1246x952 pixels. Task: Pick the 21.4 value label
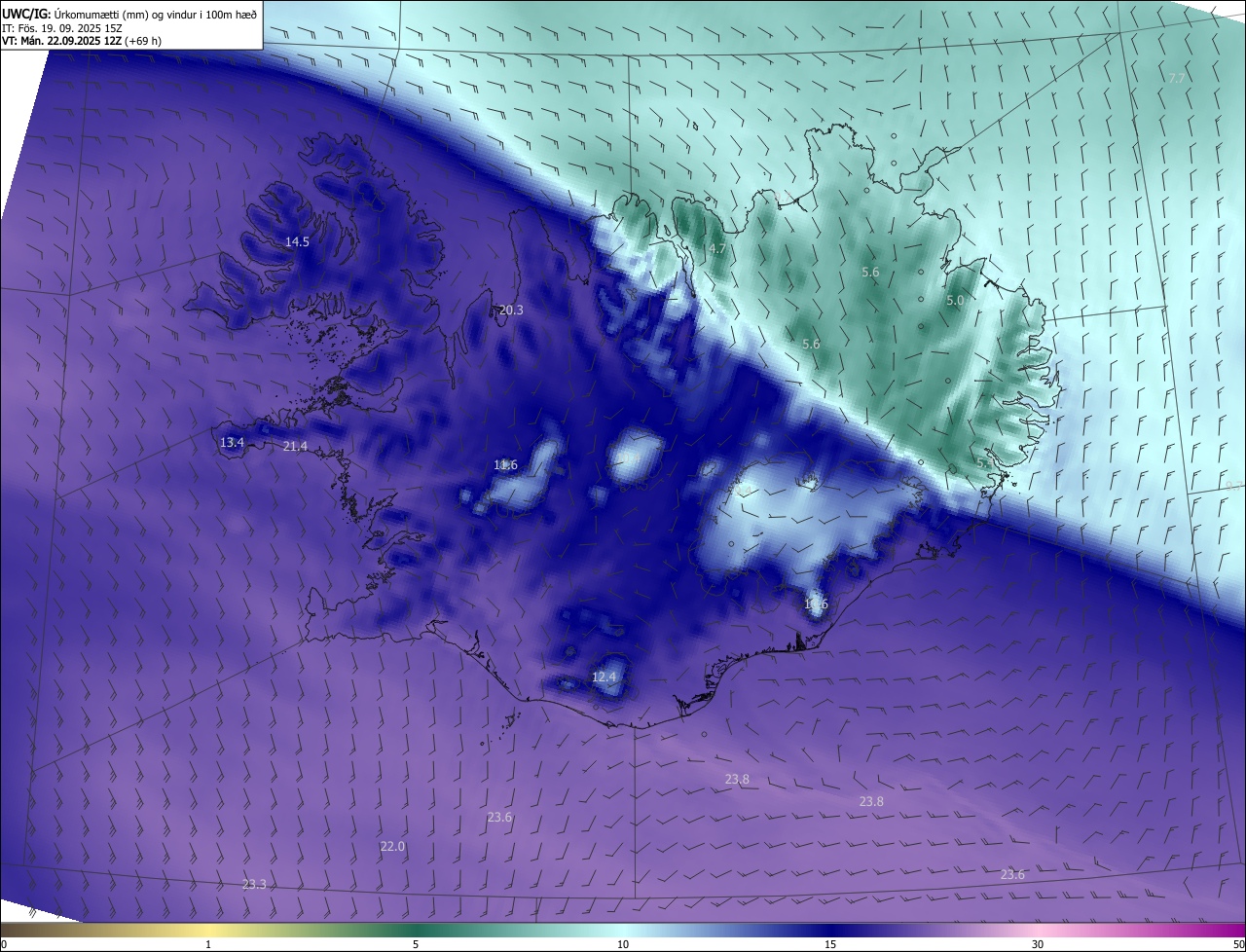[x=295, y=446]
